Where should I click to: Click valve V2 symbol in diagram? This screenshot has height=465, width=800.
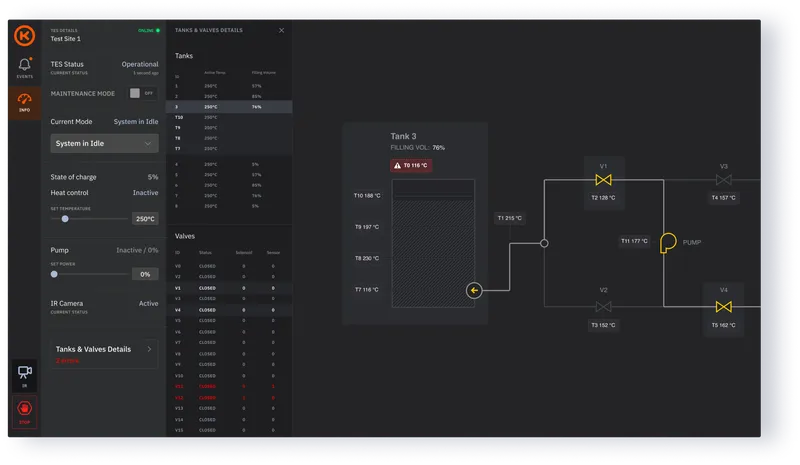603,307
